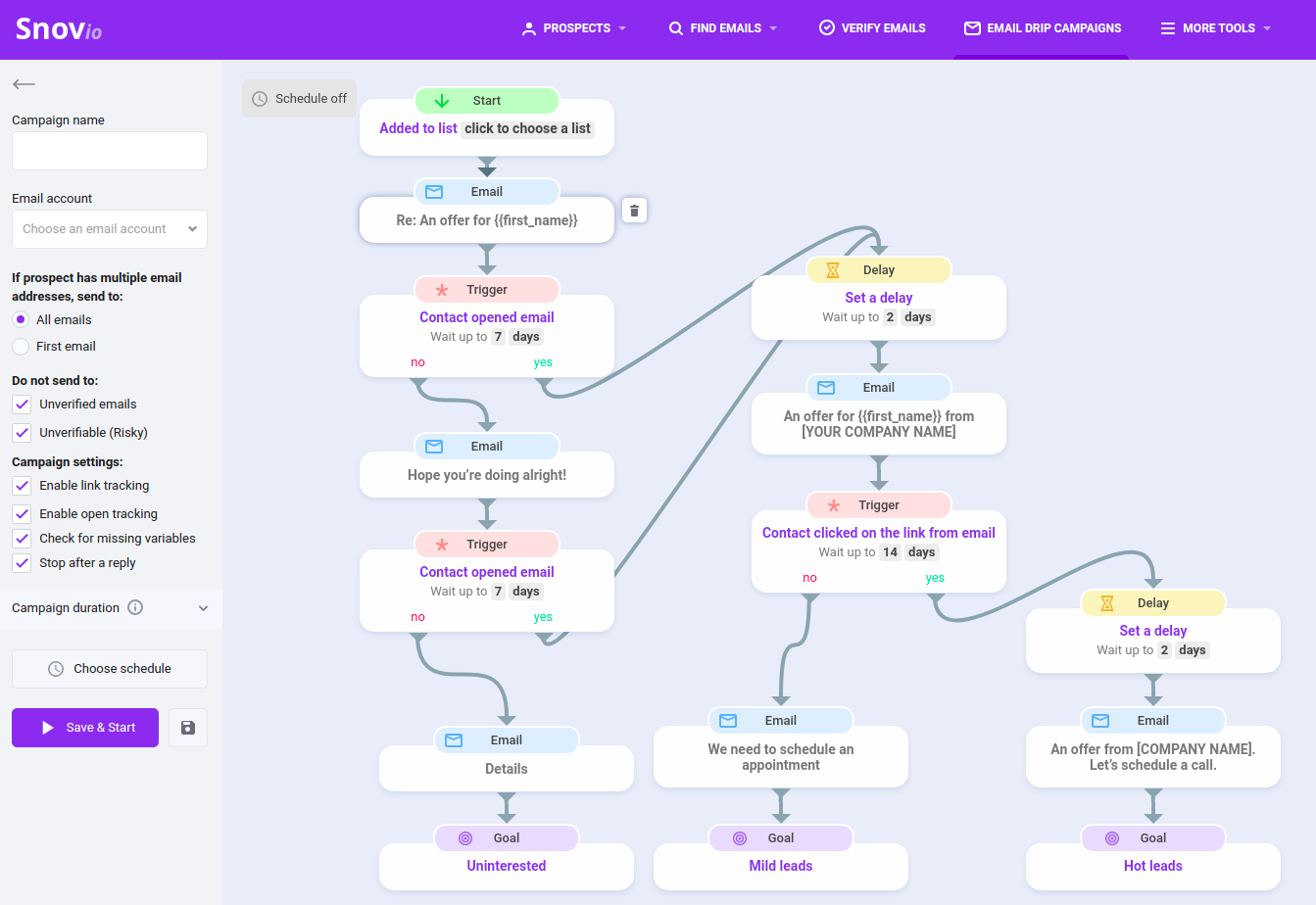Click the Choose schedule button
This screenshot has width=1316, height=905.
[x=110, y=669]
